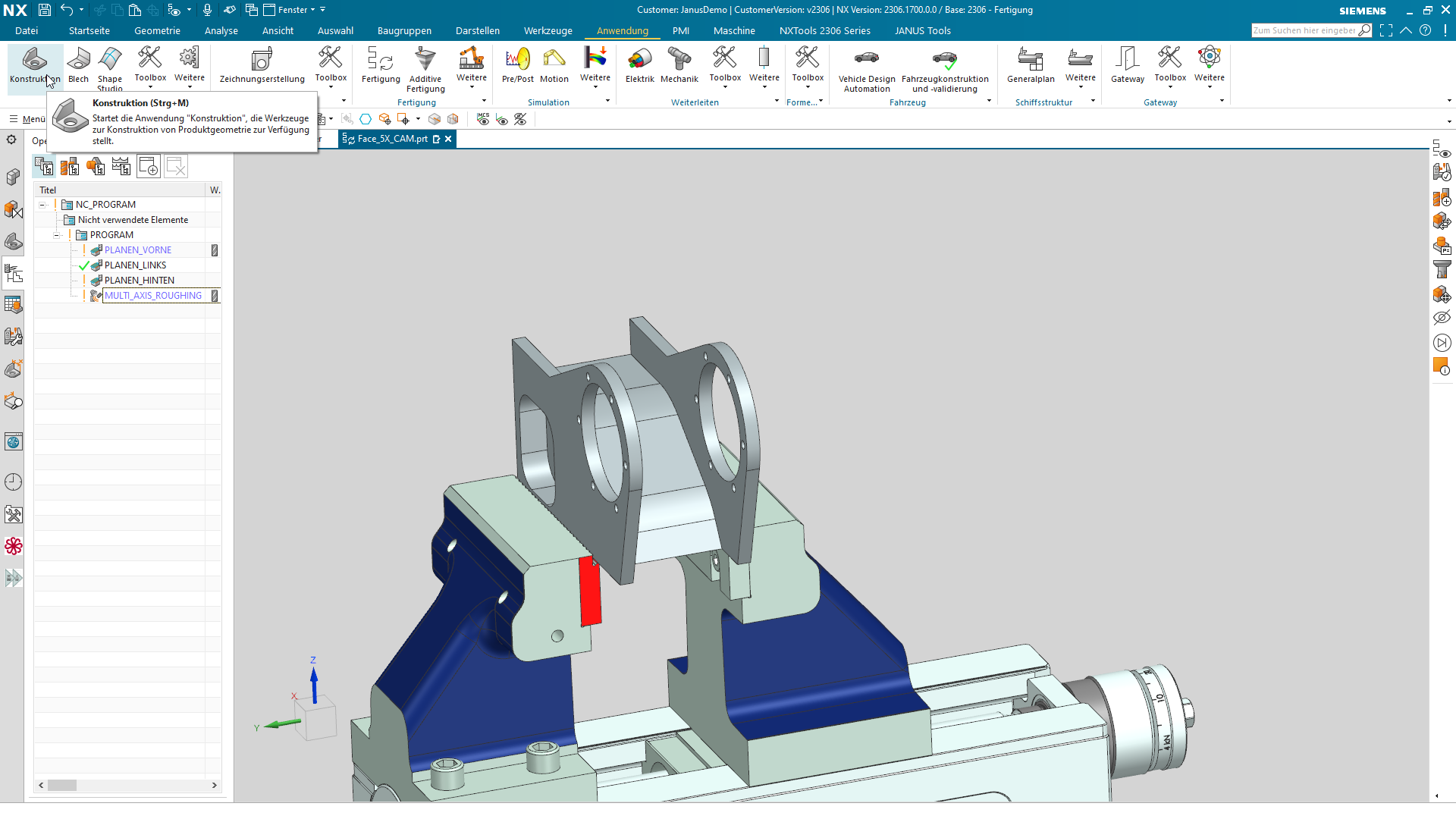1456x819 pixels.
Task: Open Toolbox in the Gateway group
Action: point(1170,67)
